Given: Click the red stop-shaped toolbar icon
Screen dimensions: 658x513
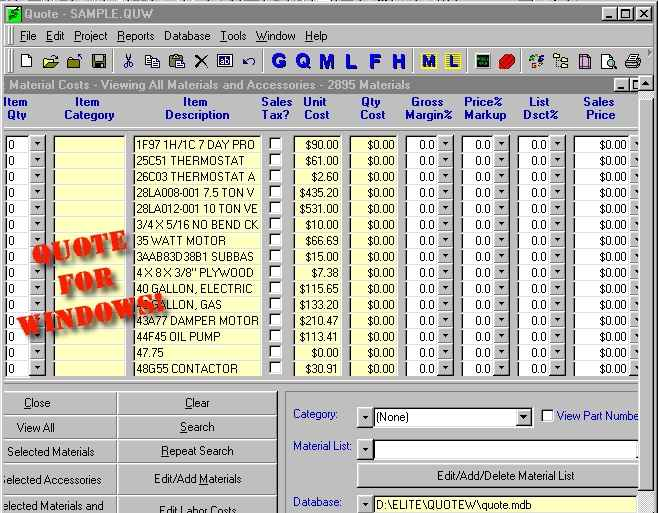Looking at the screenshot, I should (507, 62).
